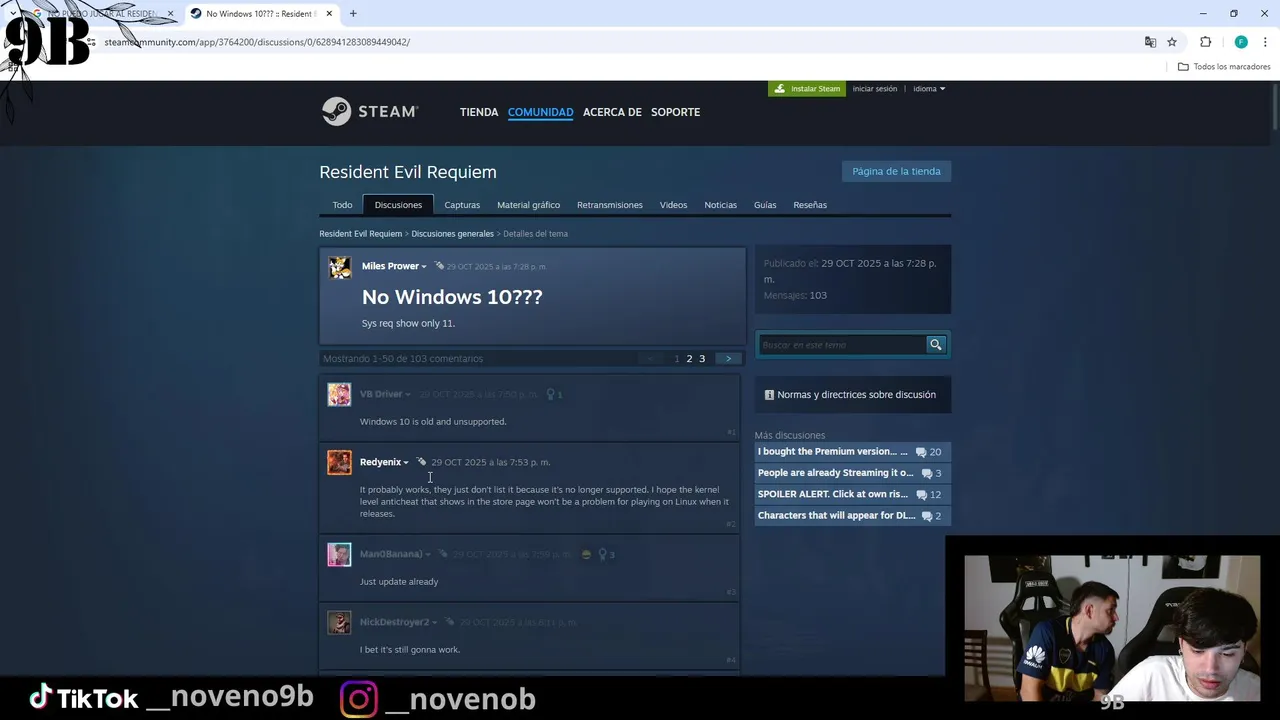Switch to the Noticias tab
The width and height of the screenshot is (1280, 720).
coord(720,205)
